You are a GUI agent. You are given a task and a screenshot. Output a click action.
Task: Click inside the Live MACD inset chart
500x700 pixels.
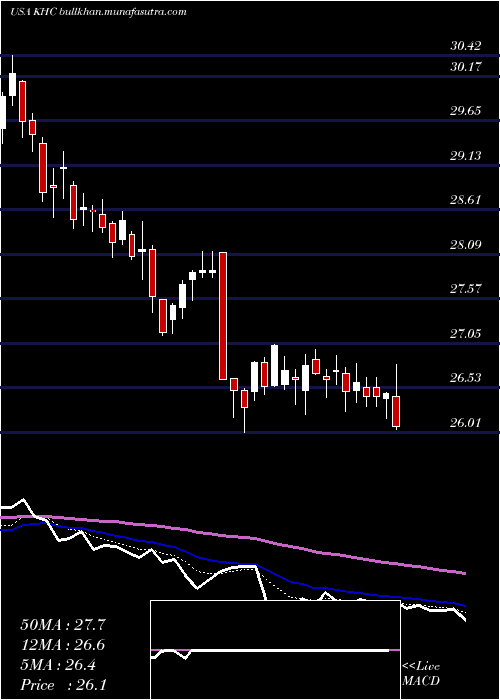coord(275,650)
